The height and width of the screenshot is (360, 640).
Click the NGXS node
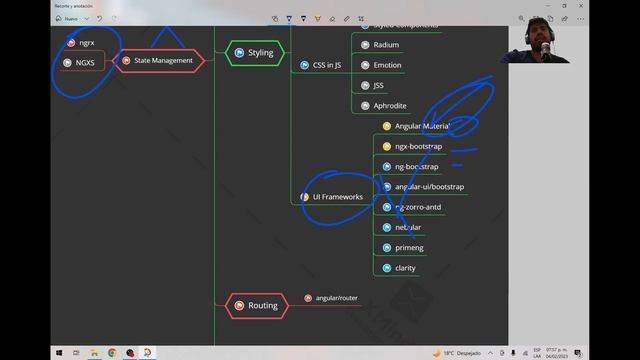coord(79,62)
